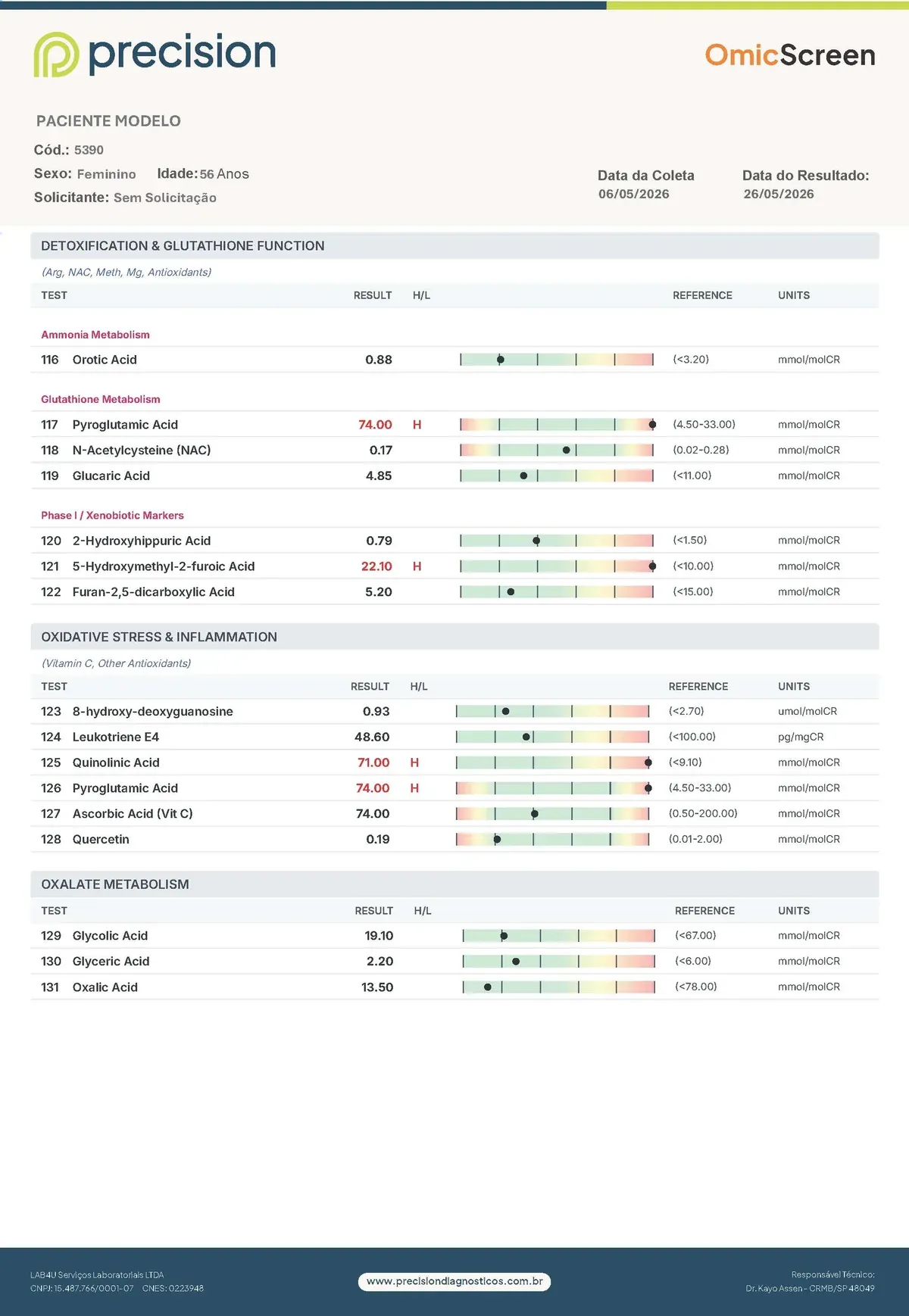Select the Glycolic Acid test name
The height and width of the screenshot is (1316, 909).
[111, 936]
